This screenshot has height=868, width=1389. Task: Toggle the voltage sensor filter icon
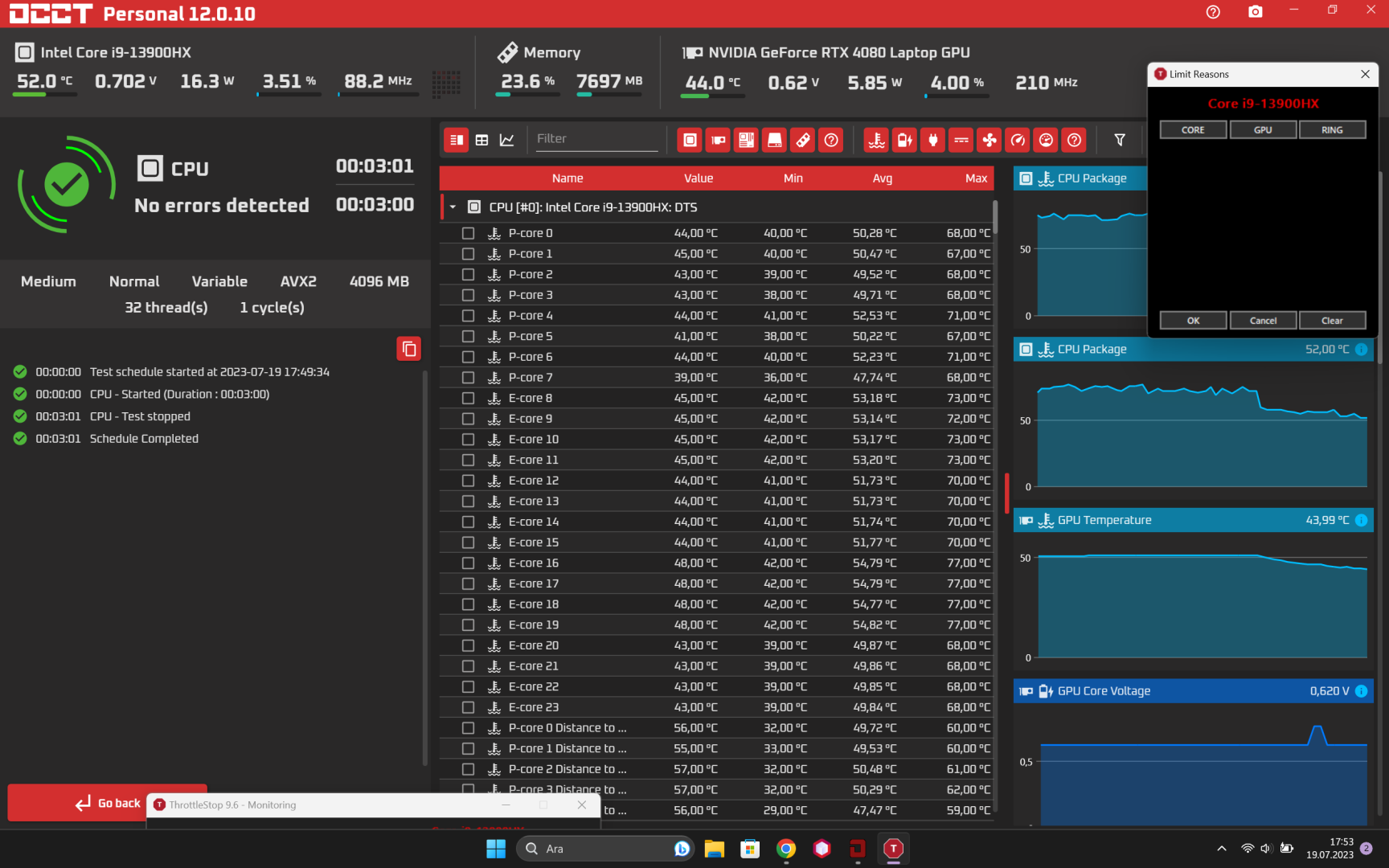click(x=904, y=140)
